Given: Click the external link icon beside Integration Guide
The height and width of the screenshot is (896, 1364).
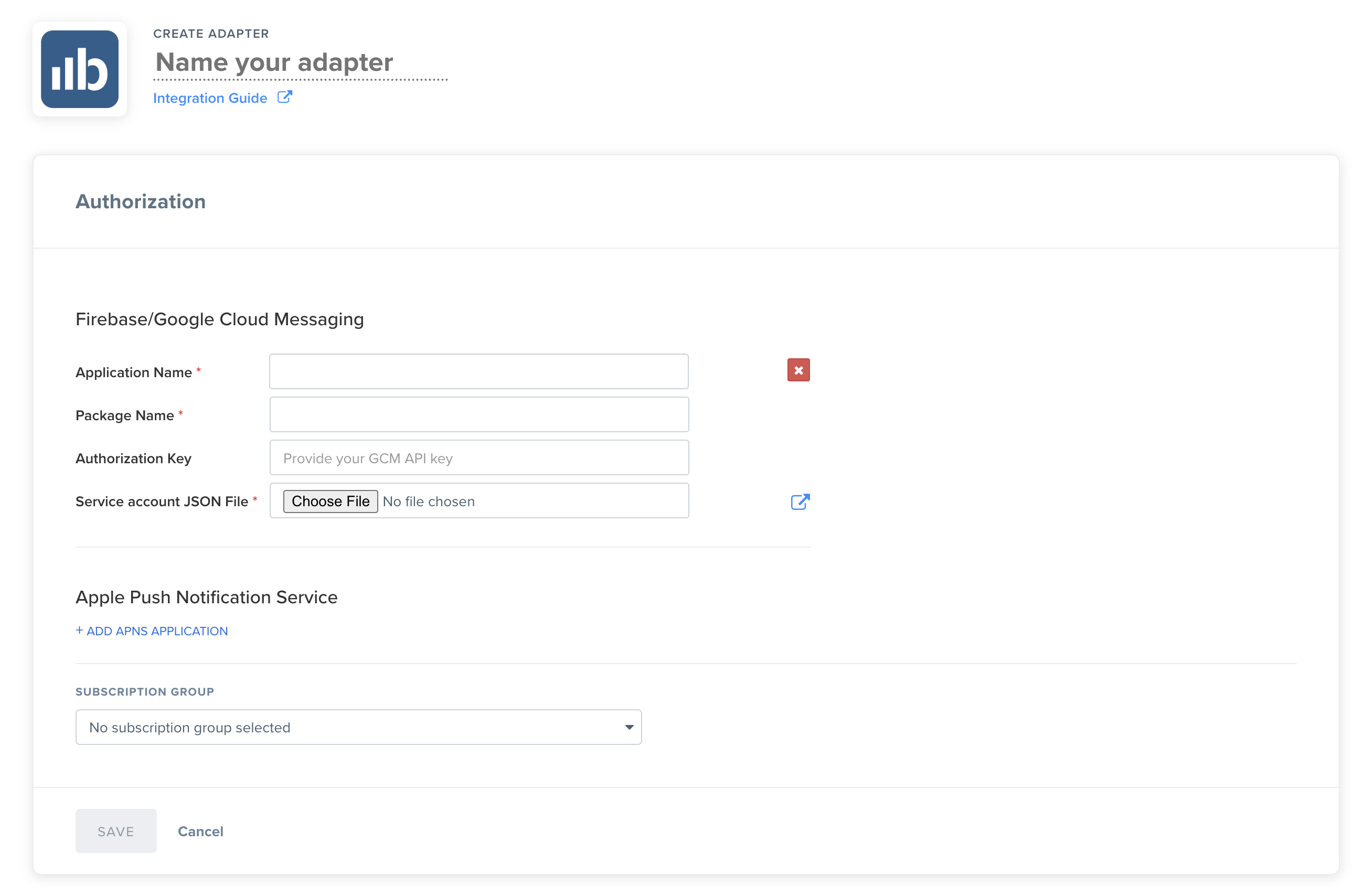Looking at the screenshot, I should pos(285,98).
